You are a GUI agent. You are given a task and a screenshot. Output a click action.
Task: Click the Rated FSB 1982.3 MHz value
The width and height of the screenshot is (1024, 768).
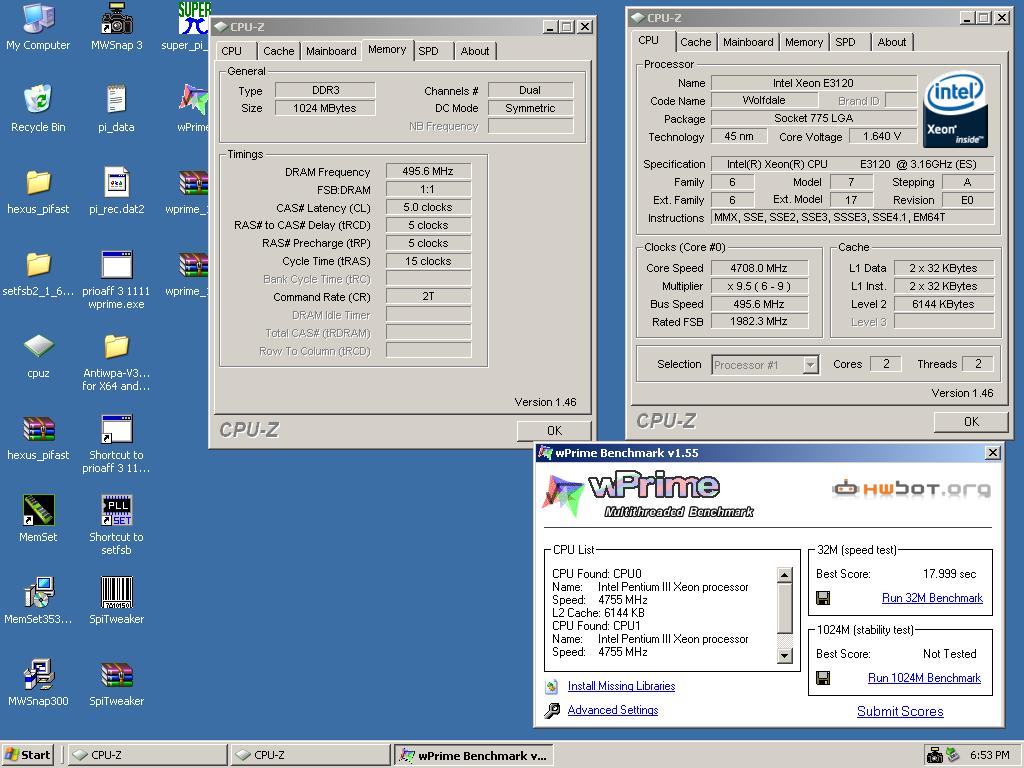[759, 321]
